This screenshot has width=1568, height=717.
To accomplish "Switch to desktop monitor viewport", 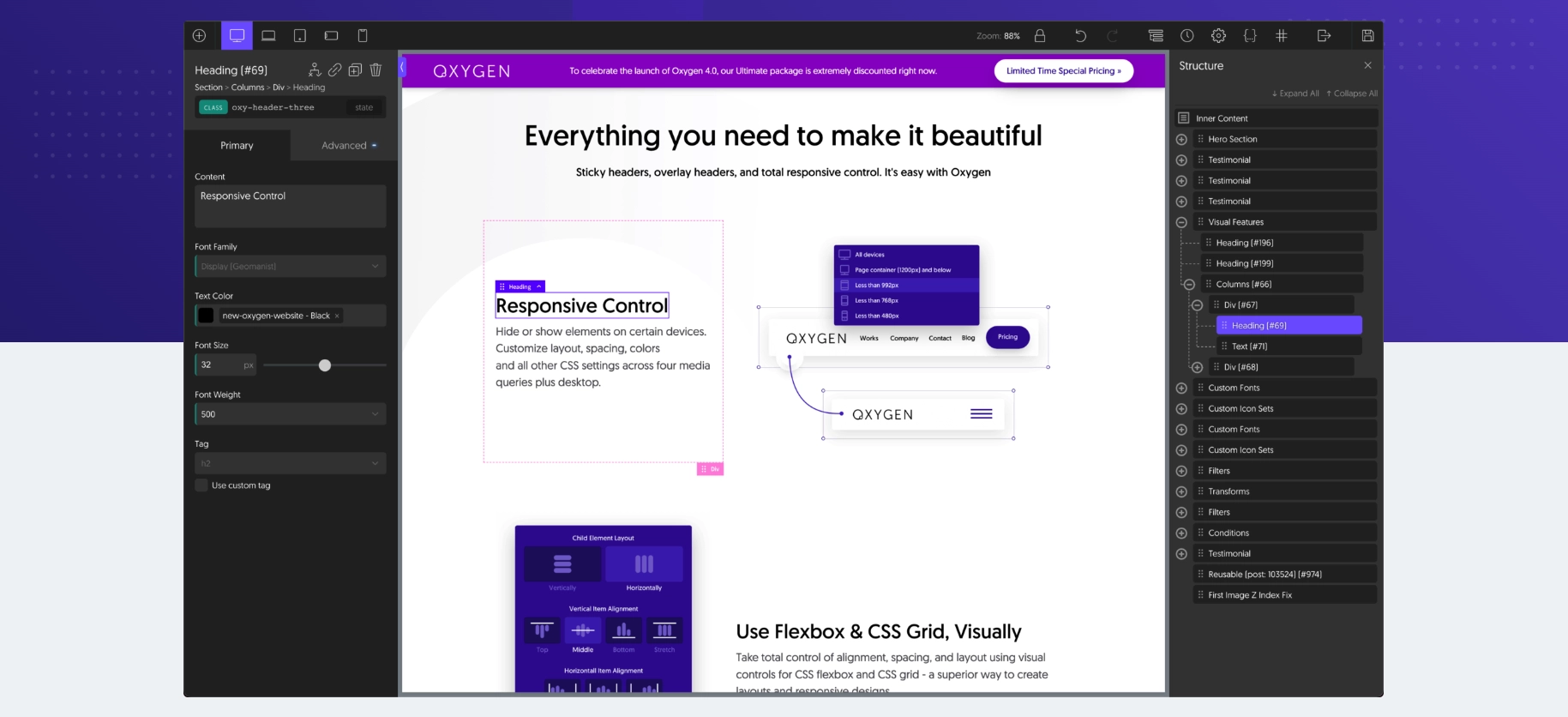I will 237,35.
